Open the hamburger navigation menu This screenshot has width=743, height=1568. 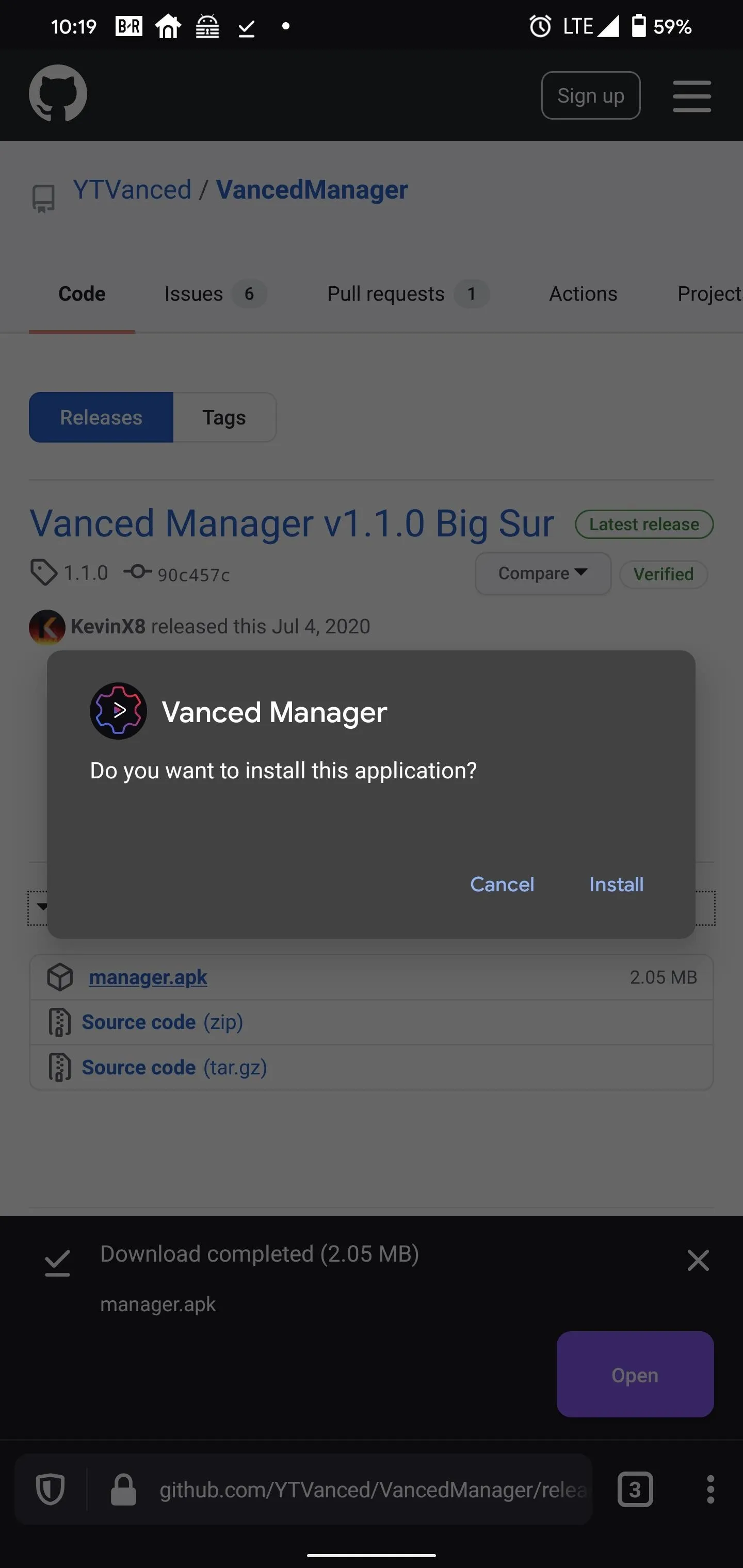691,96
